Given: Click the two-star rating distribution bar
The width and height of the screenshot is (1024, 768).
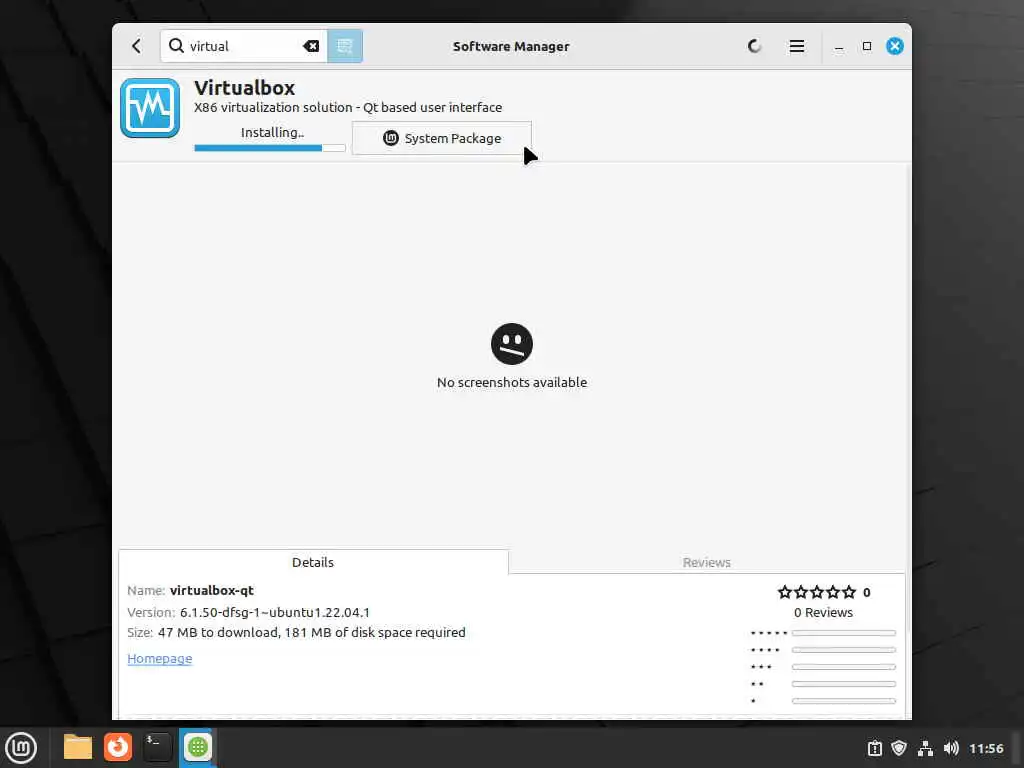Looking at the screenshot, I should 844,684.
